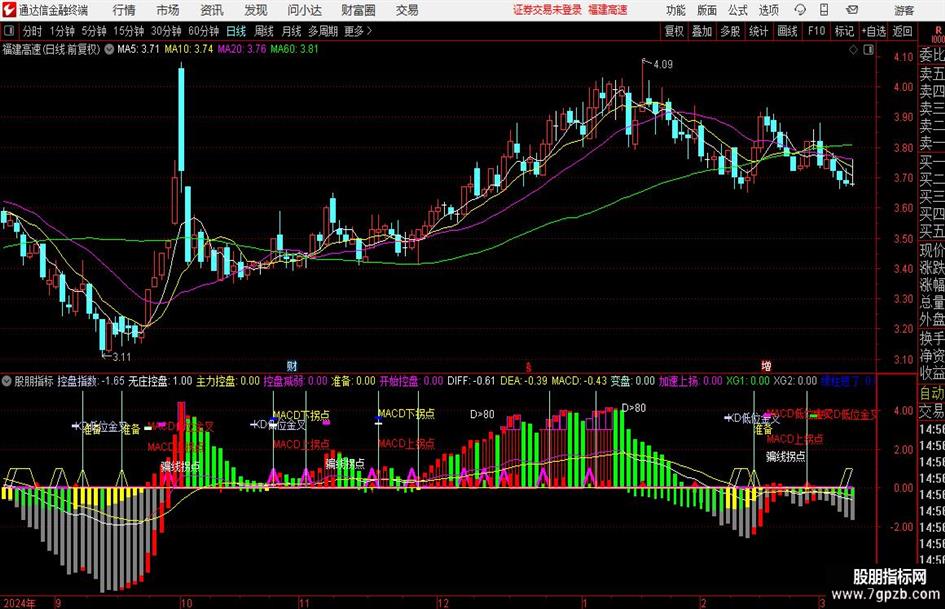Click the 控盘指数: -1.65 value
Image resolution: width=945 pixels, height=609 pixels.
(90, 381)
